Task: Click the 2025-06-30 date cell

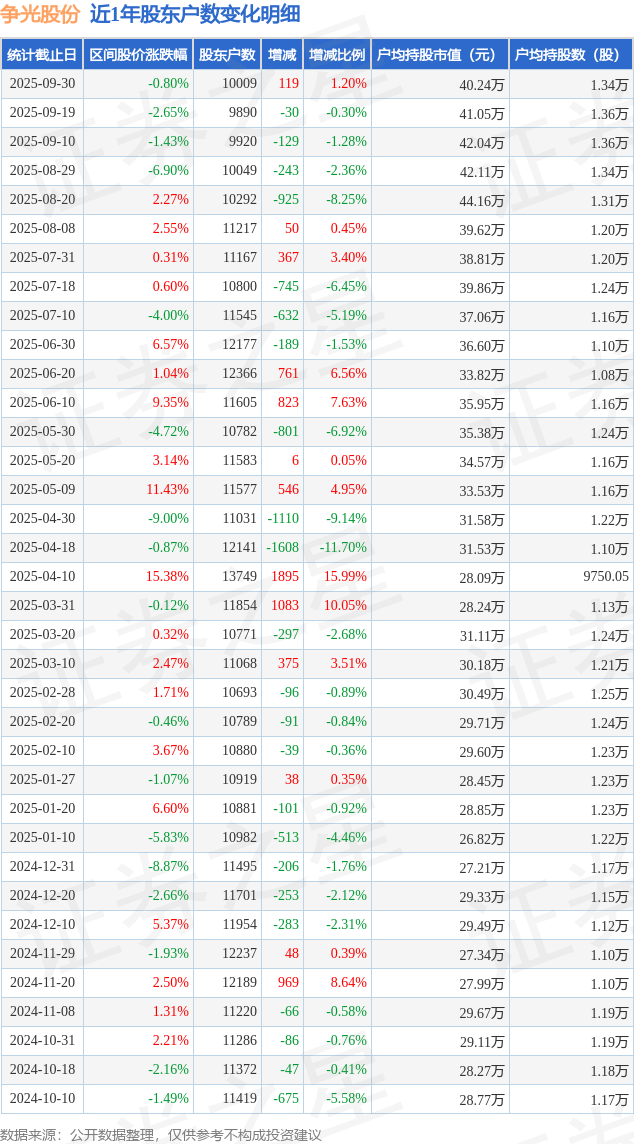Action: pos(42,345)
